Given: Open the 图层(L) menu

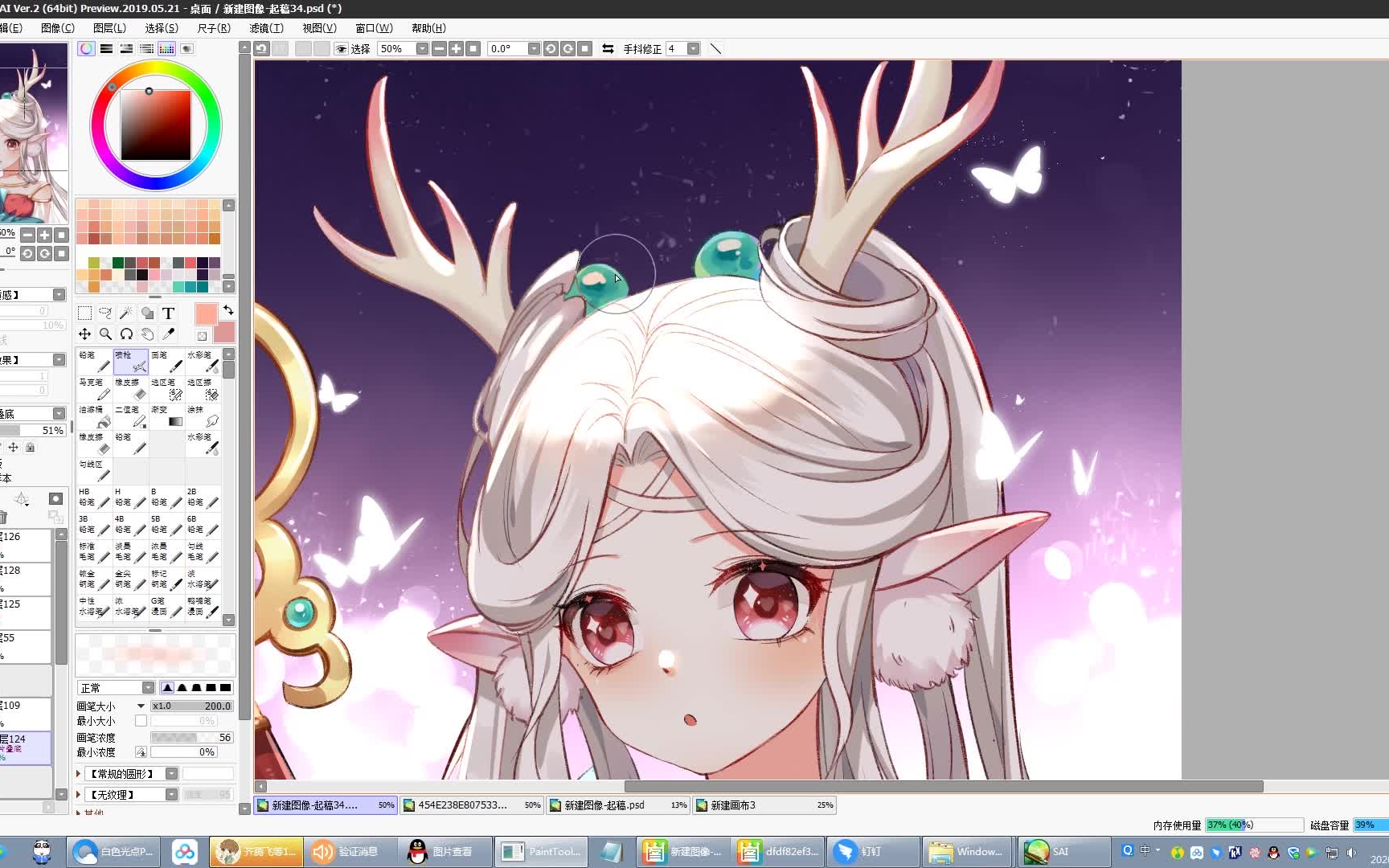Looking at the screenshot, I should (x=109, y=28).
